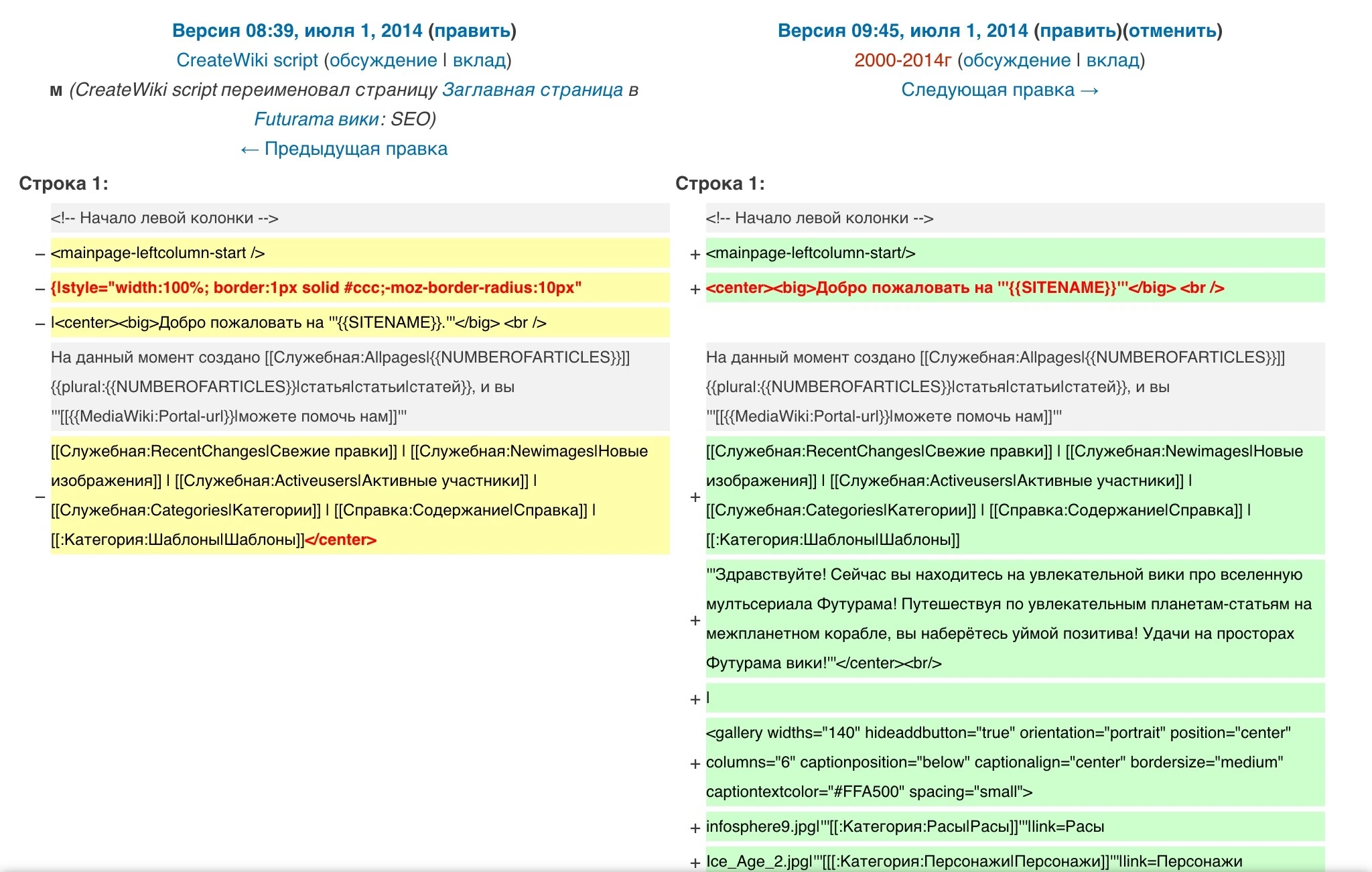Click edit (править) link for the 08:39 version
The height and width of the screenshot is (872, 1372).
473,31
